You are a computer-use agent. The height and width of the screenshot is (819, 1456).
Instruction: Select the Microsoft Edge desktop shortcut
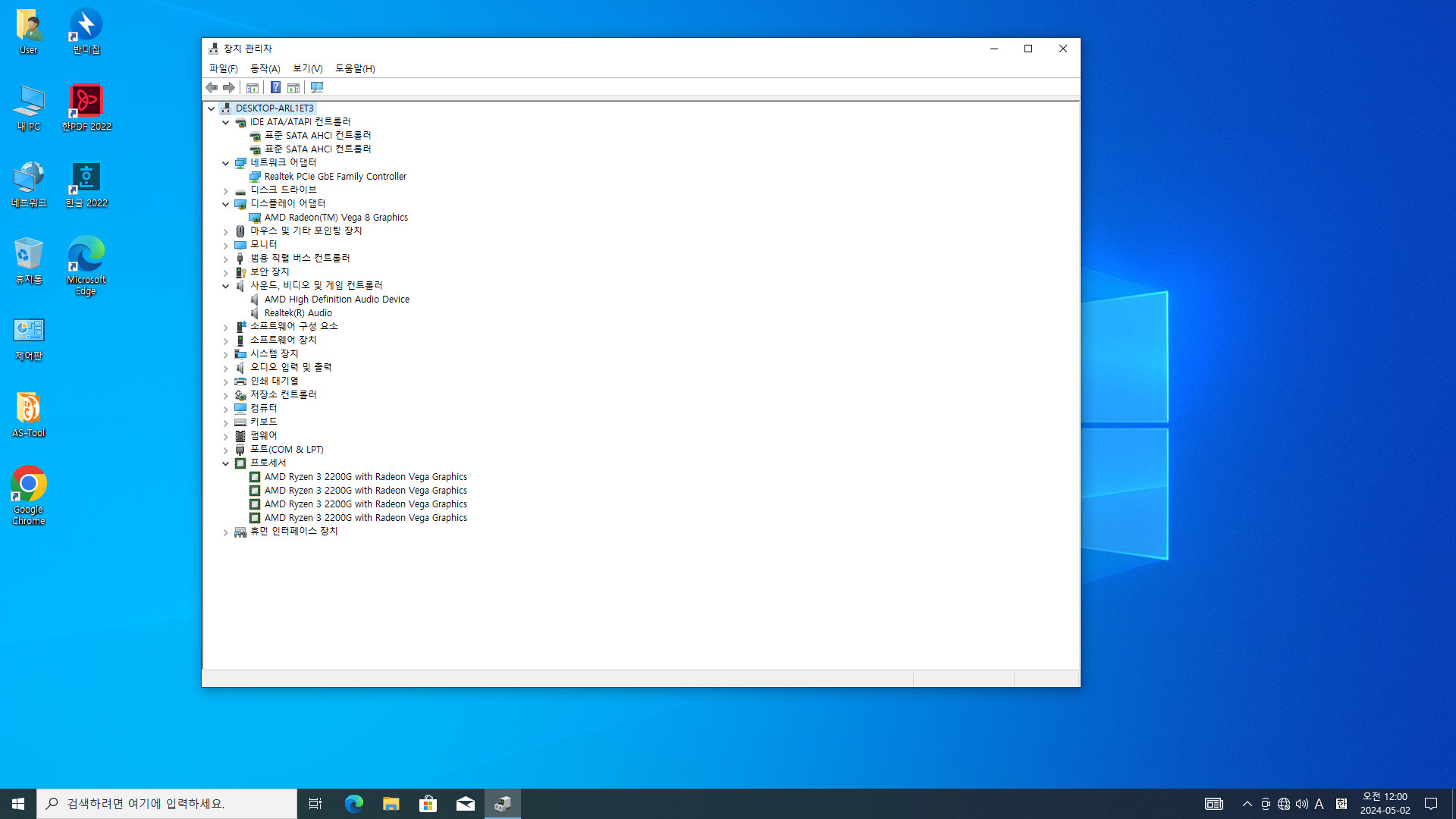[x=86, y=265]
